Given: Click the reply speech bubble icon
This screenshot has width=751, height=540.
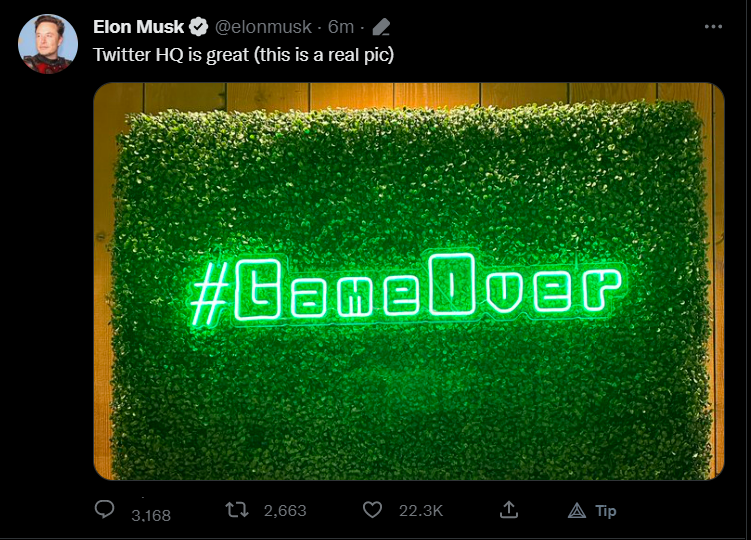Looking at the screenshot, I should tap(105, 510).
